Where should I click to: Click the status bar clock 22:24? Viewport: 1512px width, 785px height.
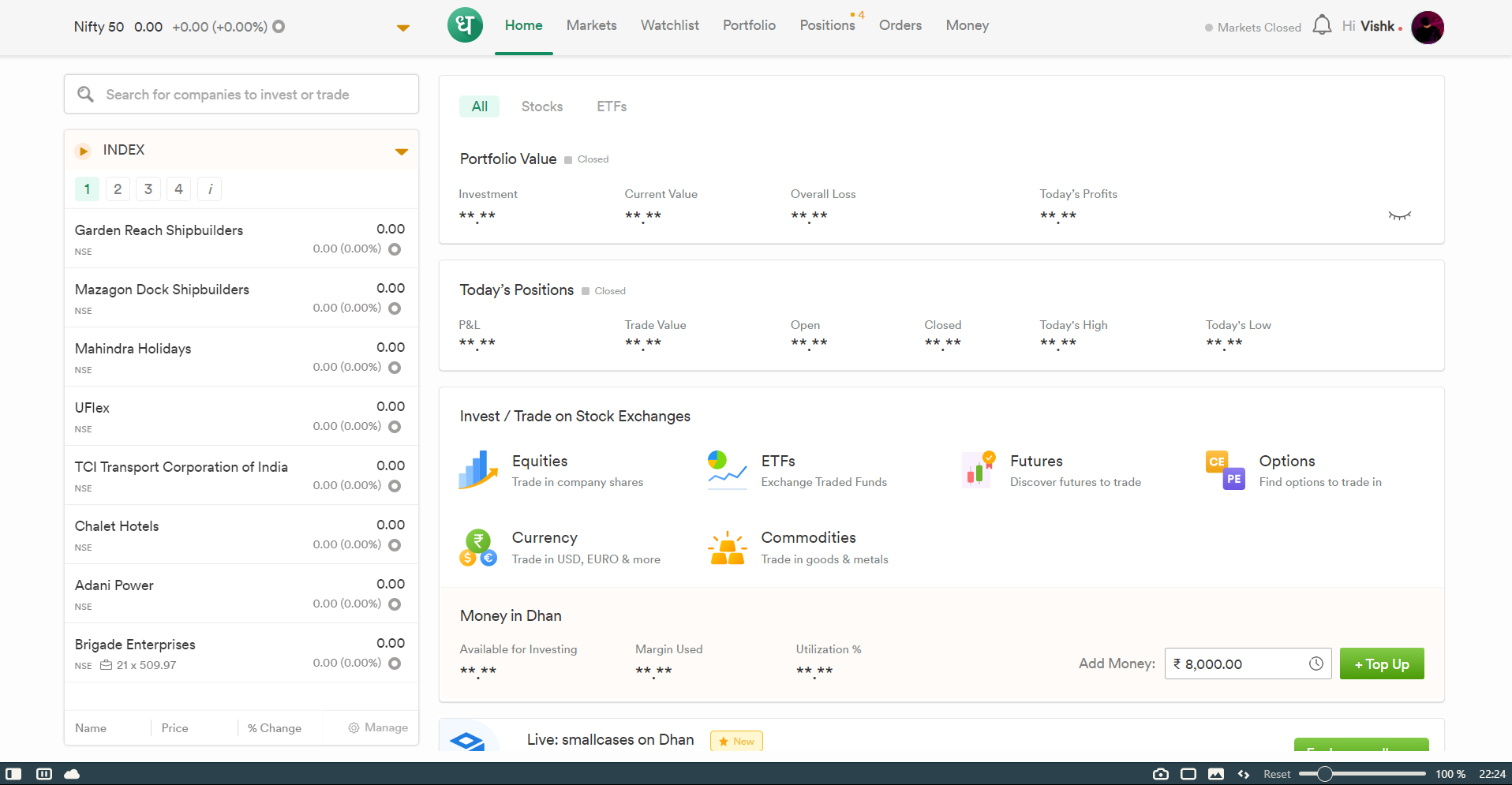point(1491,774)
